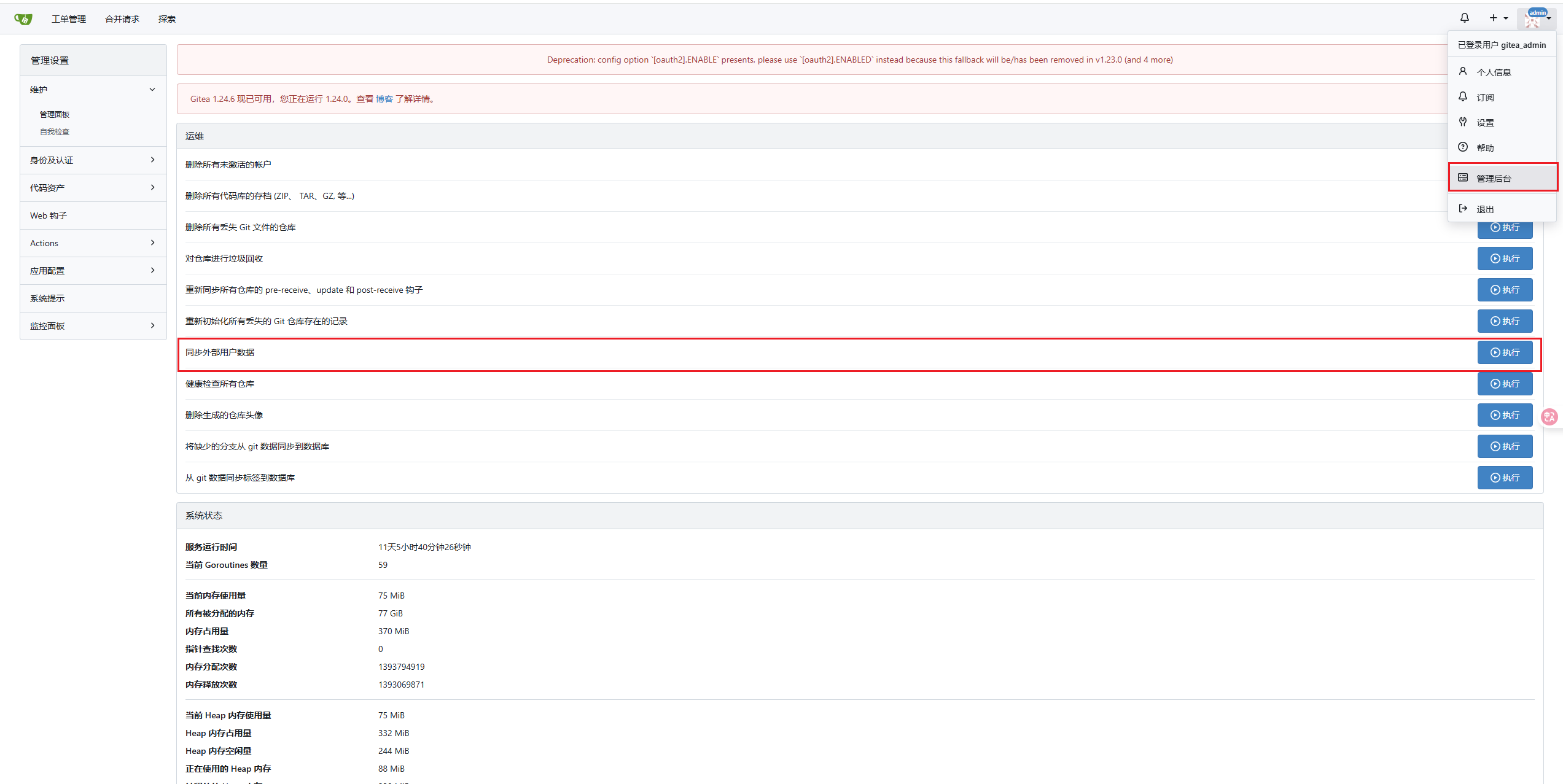Screen dimensions: 1563x784
Task: Open the 自我检查 sidebar item
Action: [55, 132]
